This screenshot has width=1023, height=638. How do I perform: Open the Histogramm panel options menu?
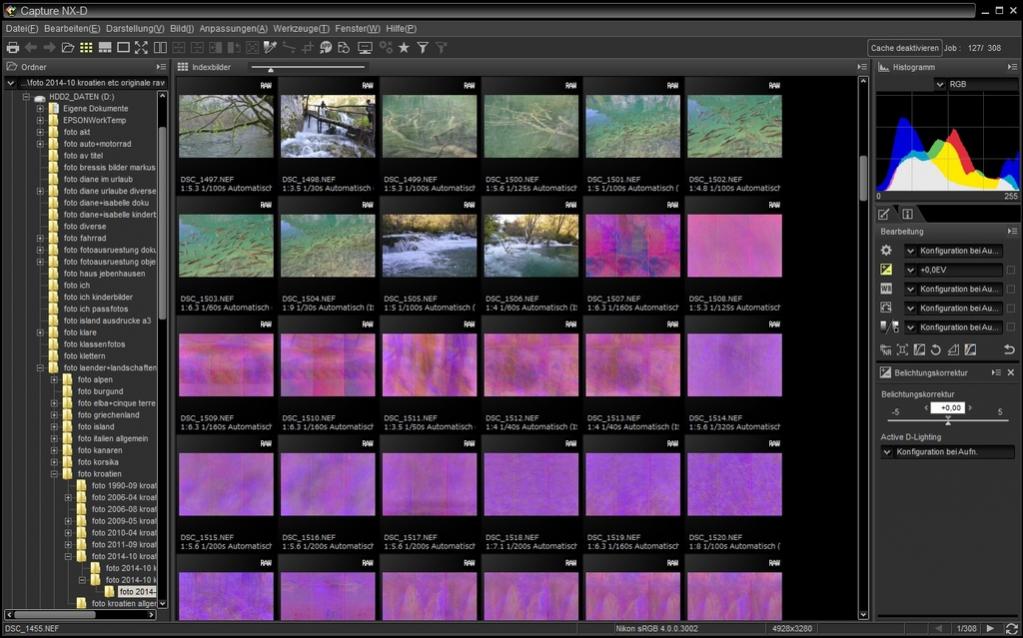click(1012, 67)
